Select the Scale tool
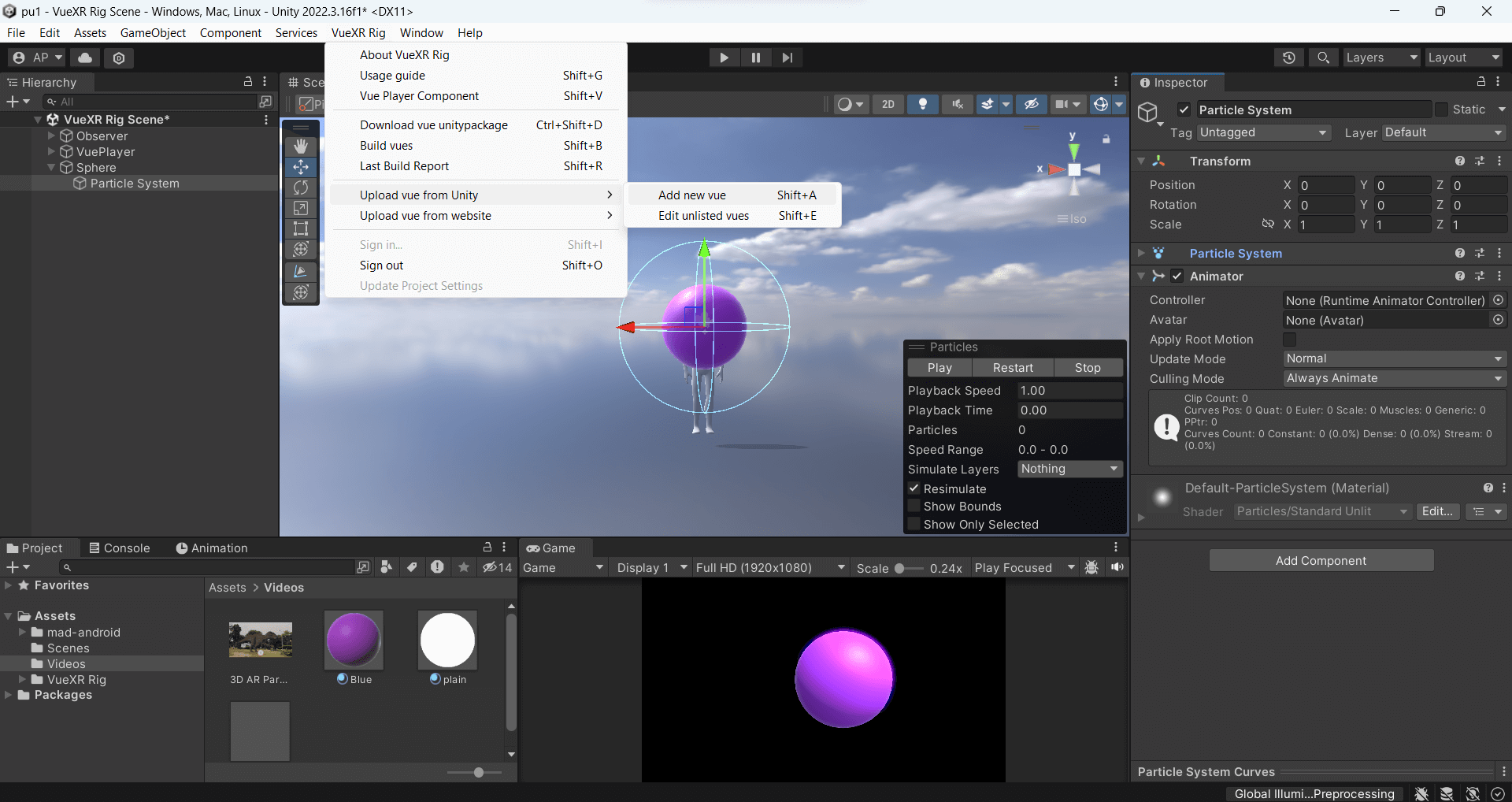The image size is (1512, 802). click(301, 208)
